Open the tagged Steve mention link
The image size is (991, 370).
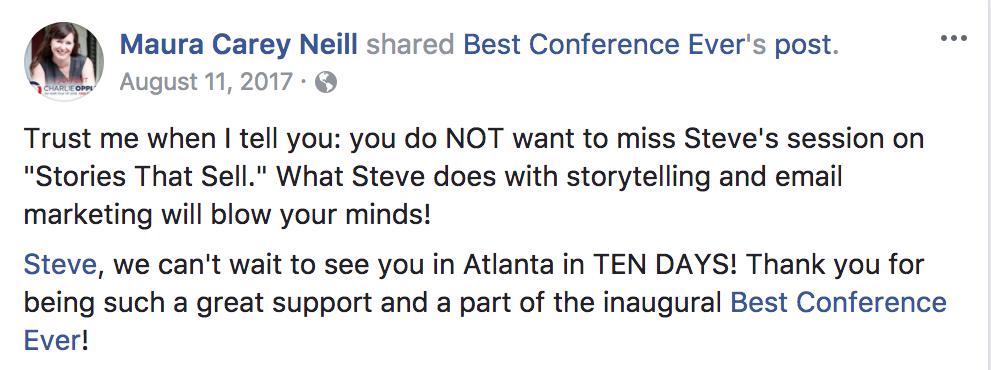click(x=60, y=264)
